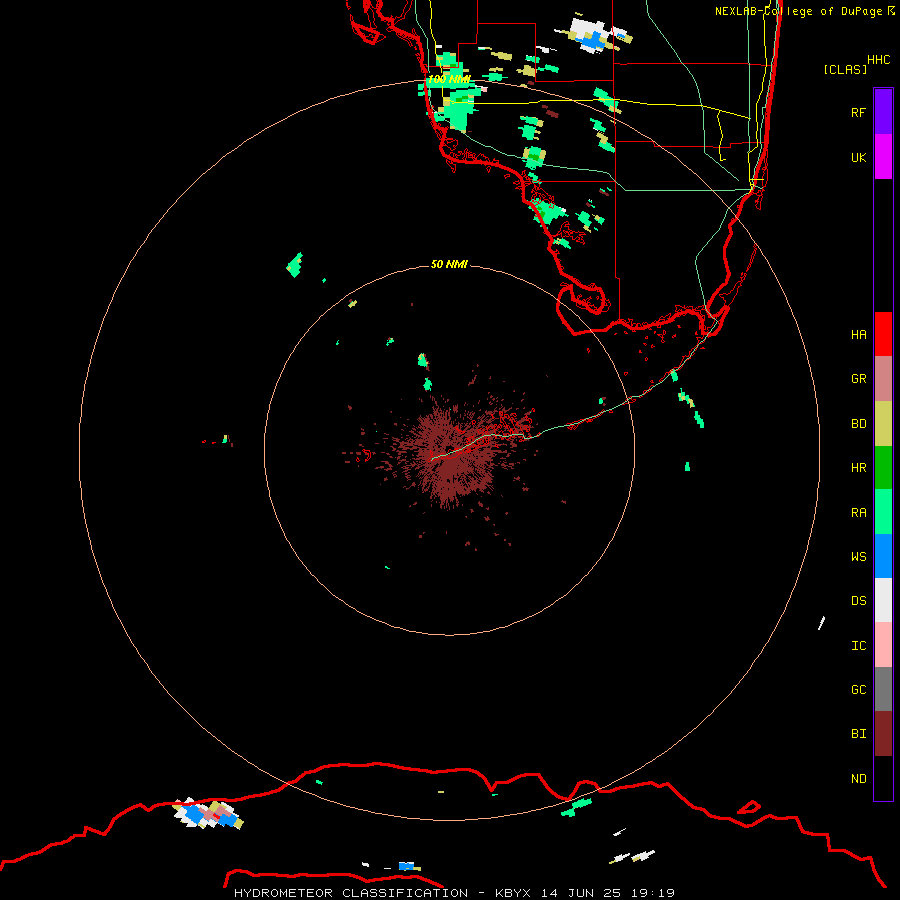Image resolution: width=900 pixels, height=900 pixels.
Task: Click the ND black legend swatch
Action: (x=883, y=778)
